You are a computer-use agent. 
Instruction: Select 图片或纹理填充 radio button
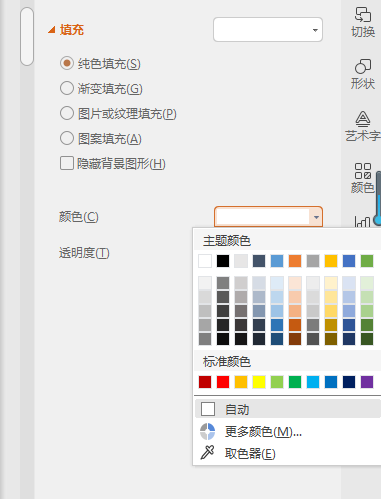coord(67,113)
